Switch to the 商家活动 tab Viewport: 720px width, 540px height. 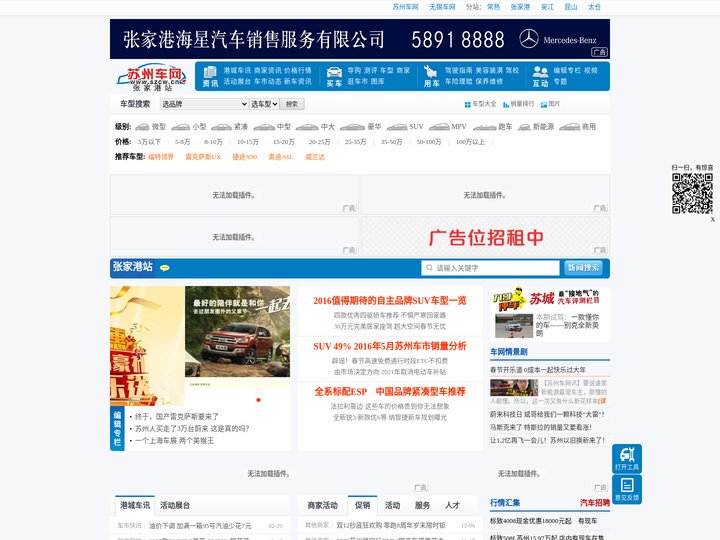point(322,505)
